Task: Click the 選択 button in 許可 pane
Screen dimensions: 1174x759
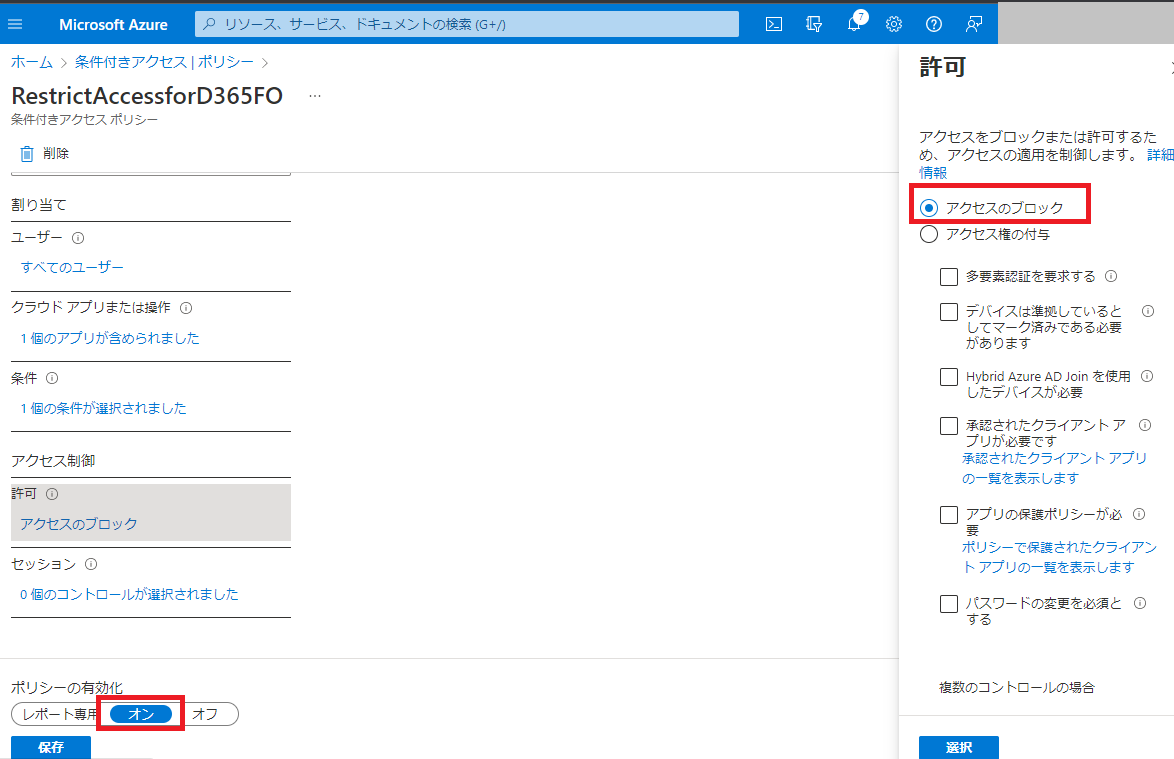Action: click(x=958, y=747)
